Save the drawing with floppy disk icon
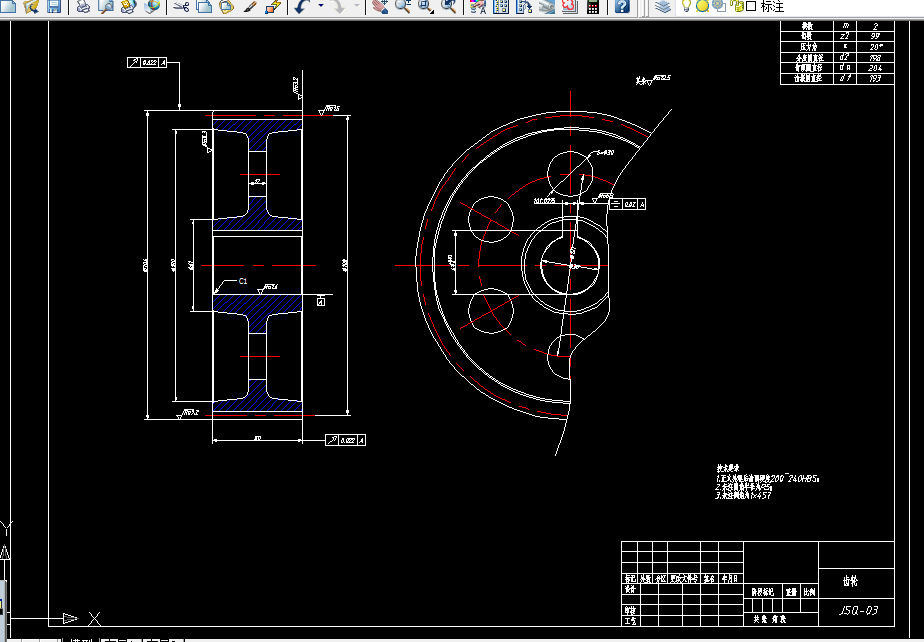 tap(54, 6)
